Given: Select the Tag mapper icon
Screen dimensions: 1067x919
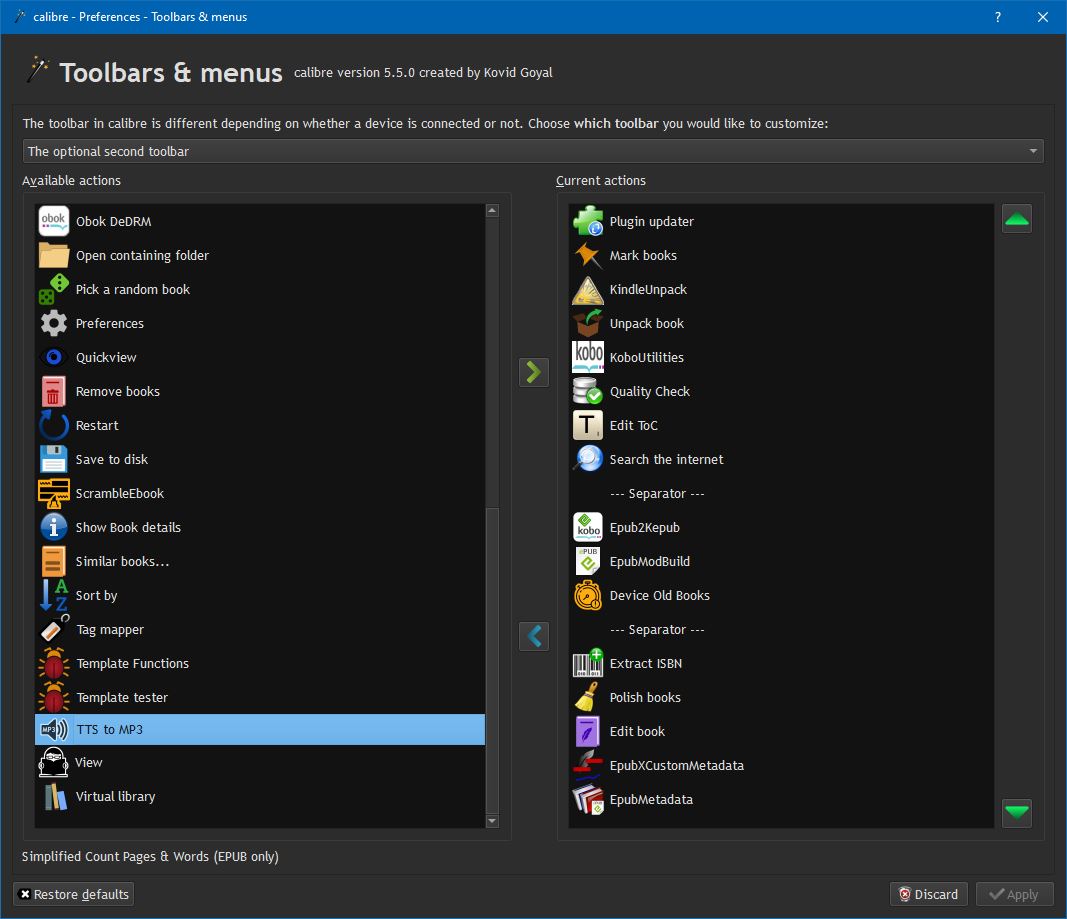Looking at the screenshot, I should (x=54, y=629).
